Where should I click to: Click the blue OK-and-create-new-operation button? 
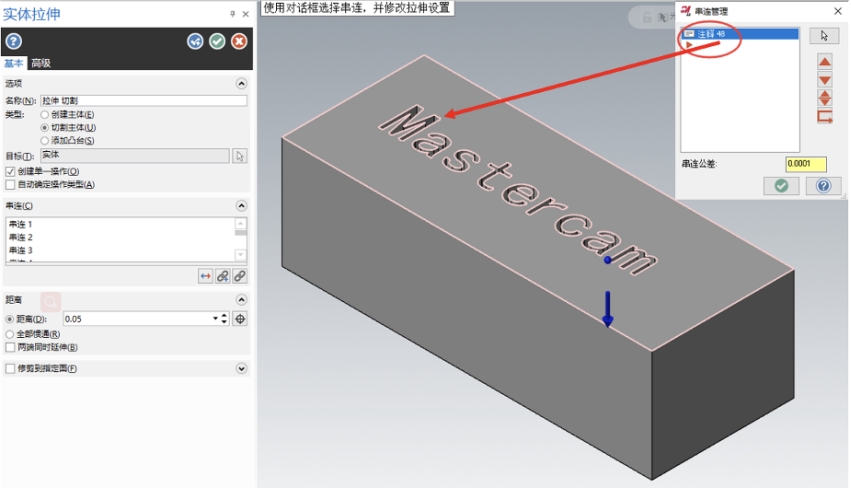tap(195, 41)
